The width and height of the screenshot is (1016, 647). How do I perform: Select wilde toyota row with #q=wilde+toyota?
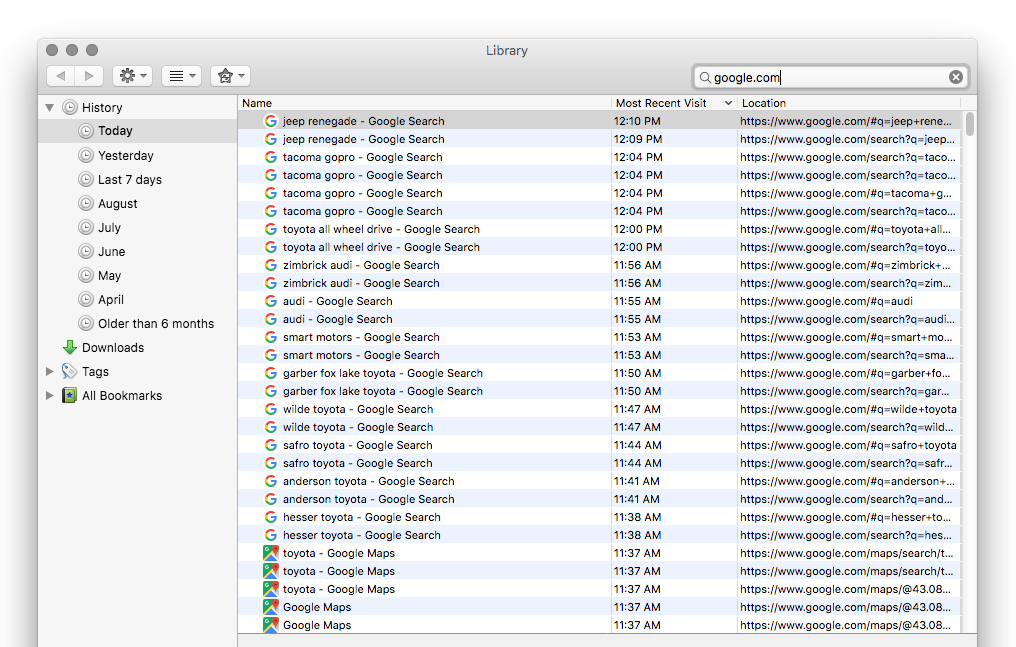click(599, 409)
